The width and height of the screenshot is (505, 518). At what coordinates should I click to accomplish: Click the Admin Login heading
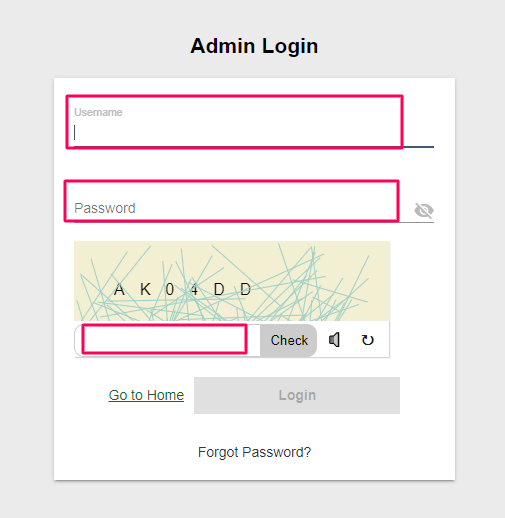tap(254, 46)
